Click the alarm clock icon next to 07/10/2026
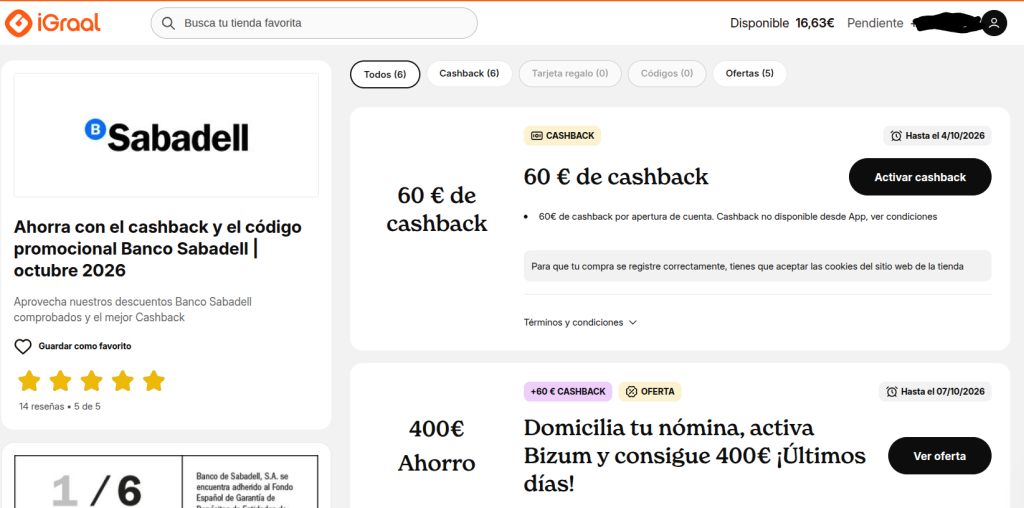 coord(892,392)
